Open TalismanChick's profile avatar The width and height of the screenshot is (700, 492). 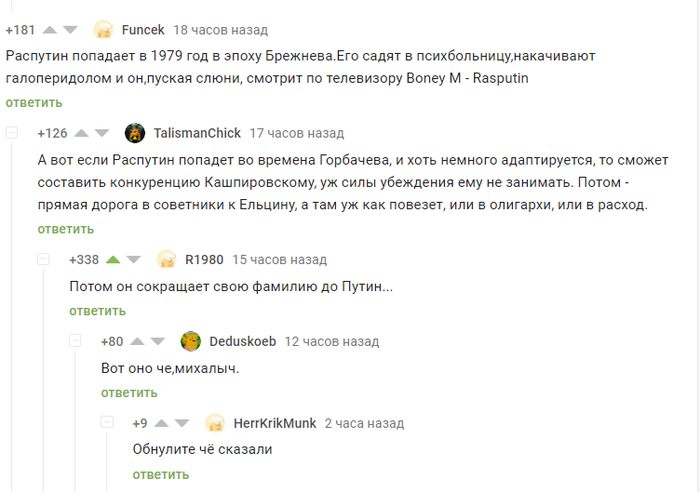coord(135,133)
